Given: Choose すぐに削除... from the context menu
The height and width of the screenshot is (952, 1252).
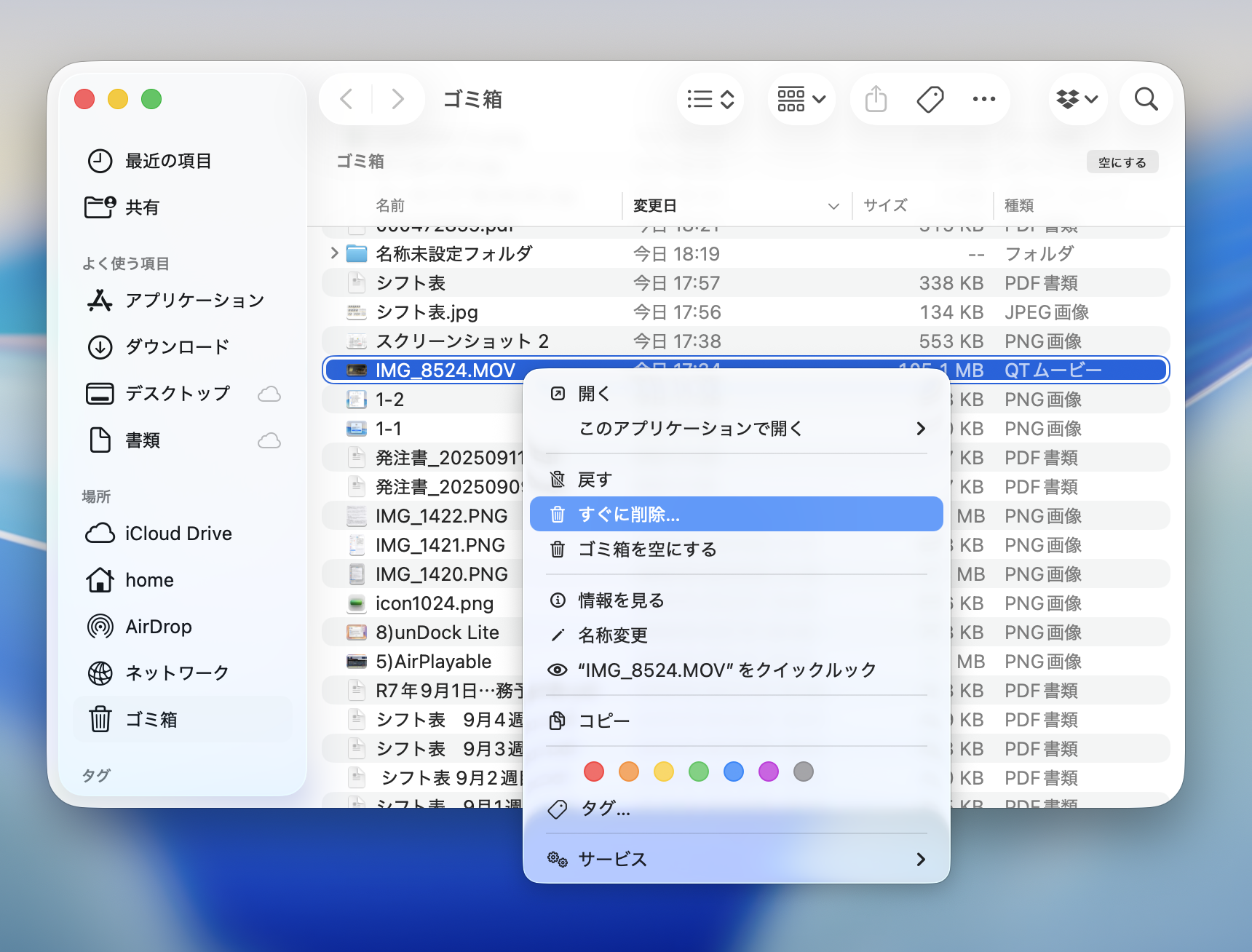Looking at the screenshot, I should coord(737,515).
